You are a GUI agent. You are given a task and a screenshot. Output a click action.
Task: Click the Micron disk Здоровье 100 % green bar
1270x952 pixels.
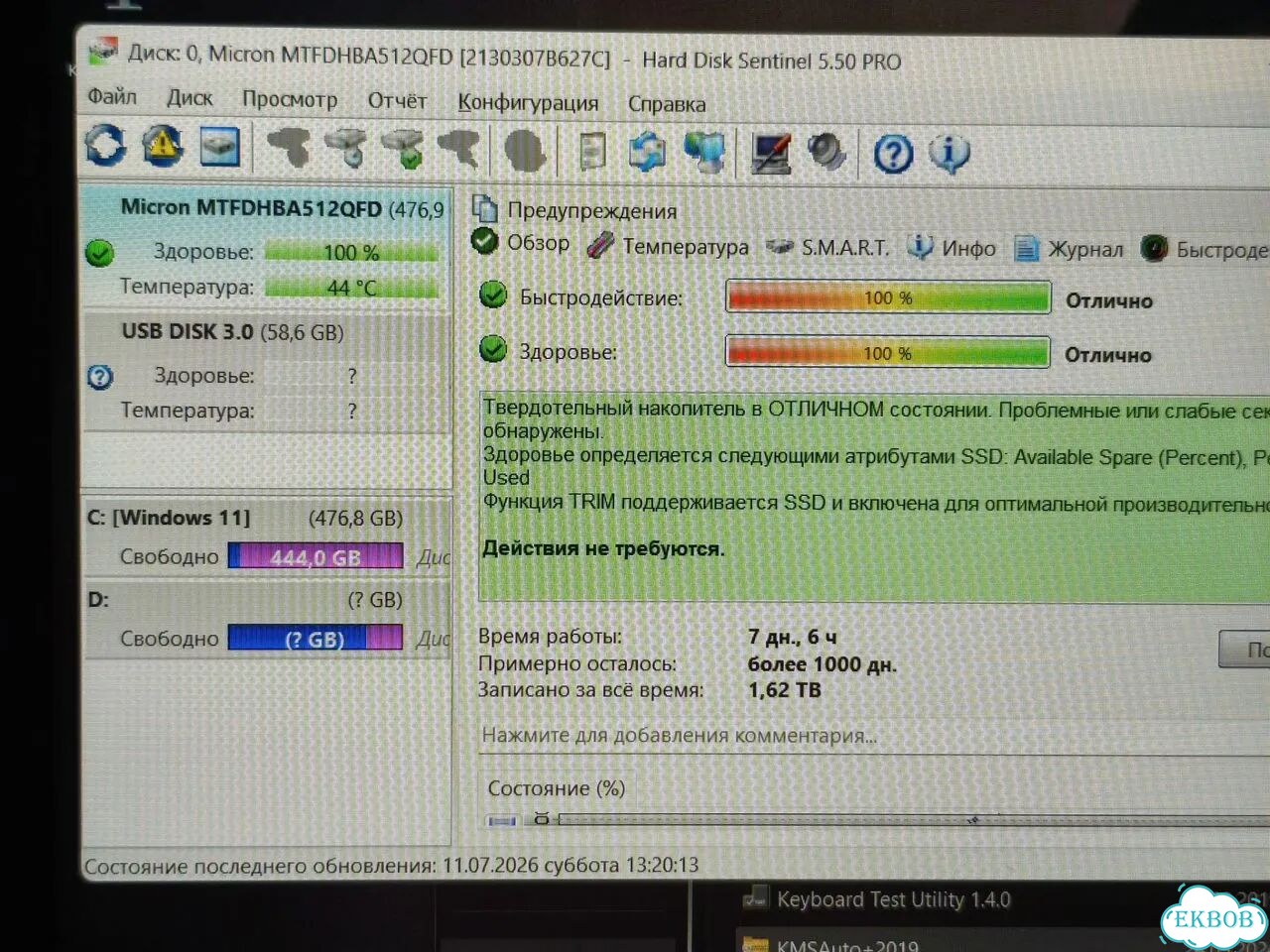(351, 253)
